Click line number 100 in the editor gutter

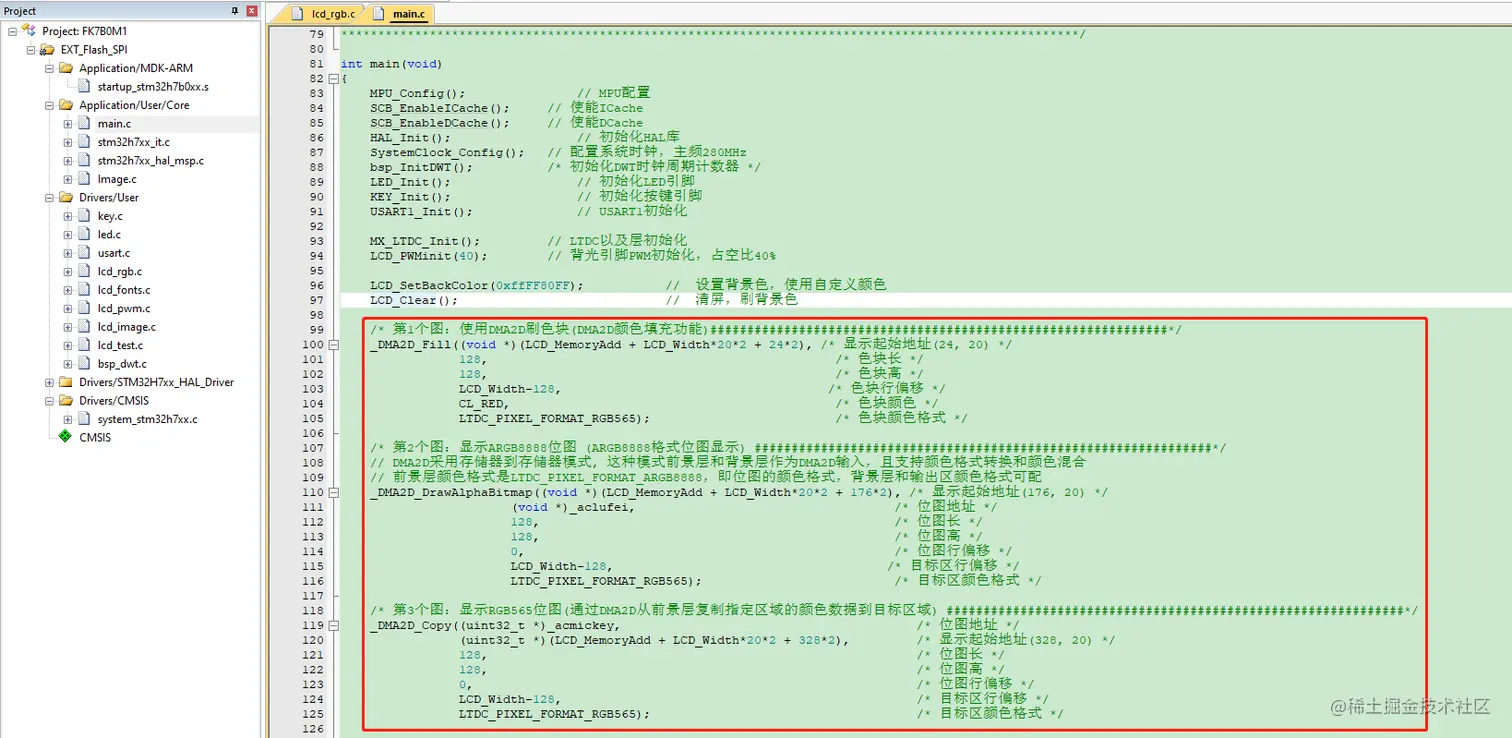[313, 344]
